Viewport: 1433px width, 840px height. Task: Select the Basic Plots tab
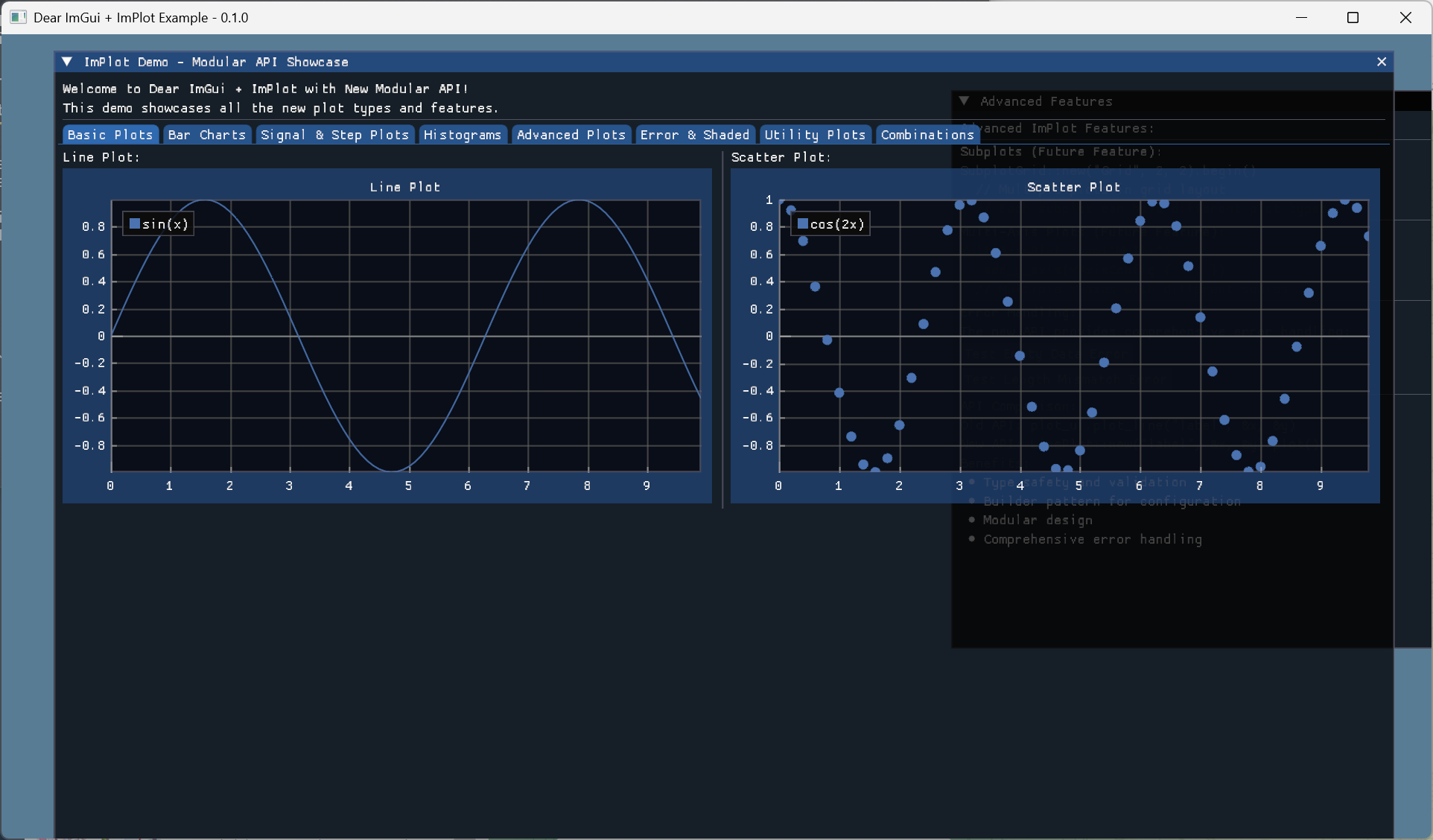[110, 135]
